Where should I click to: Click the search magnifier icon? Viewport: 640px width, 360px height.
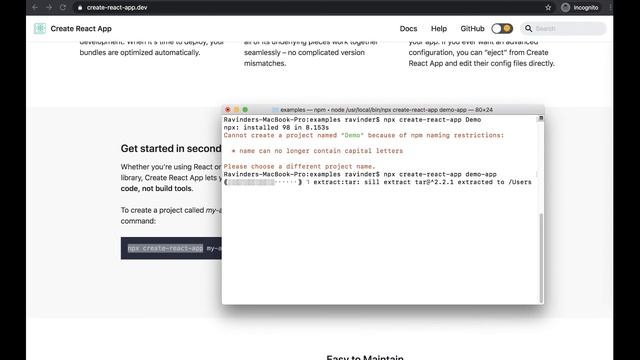(x=529, y=29)
